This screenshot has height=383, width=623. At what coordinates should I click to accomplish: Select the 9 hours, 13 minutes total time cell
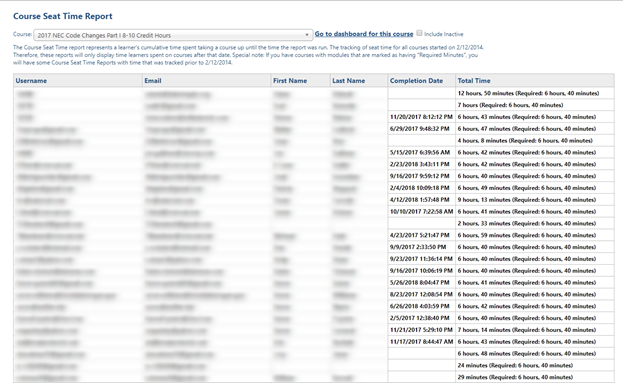[x=534, y=200]
